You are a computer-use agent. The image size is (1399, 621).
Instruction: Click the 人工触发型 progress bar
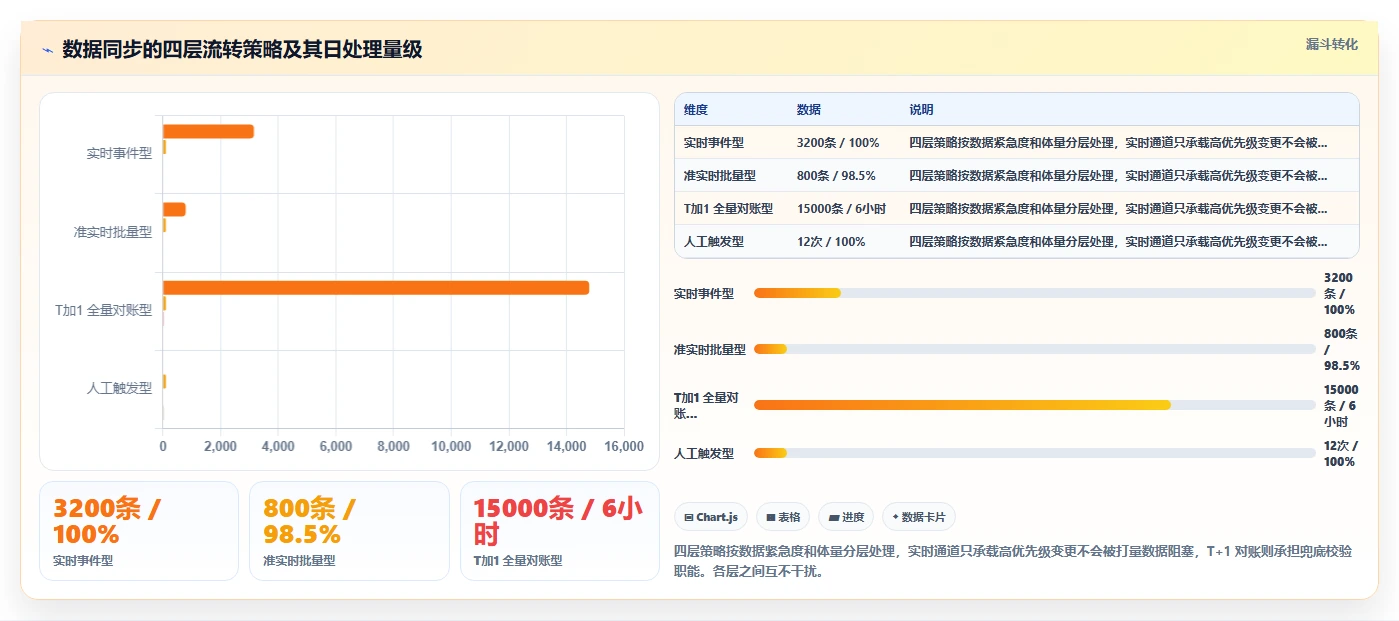pos(1035,453)
